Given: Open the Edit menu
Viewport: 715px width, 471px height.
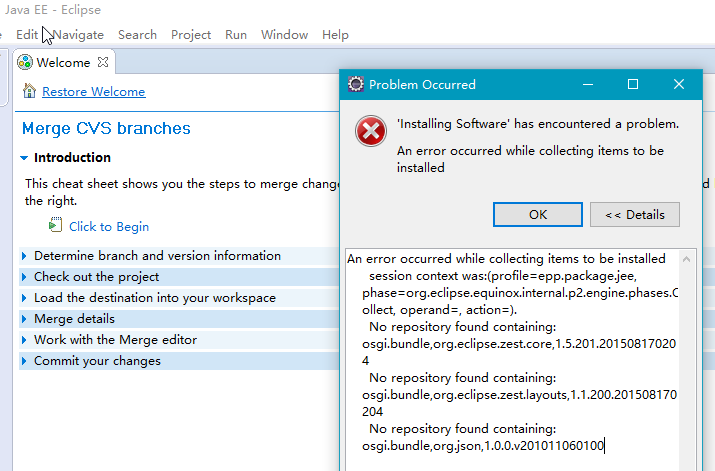Looking at the screenshot, I should (27, 35).
